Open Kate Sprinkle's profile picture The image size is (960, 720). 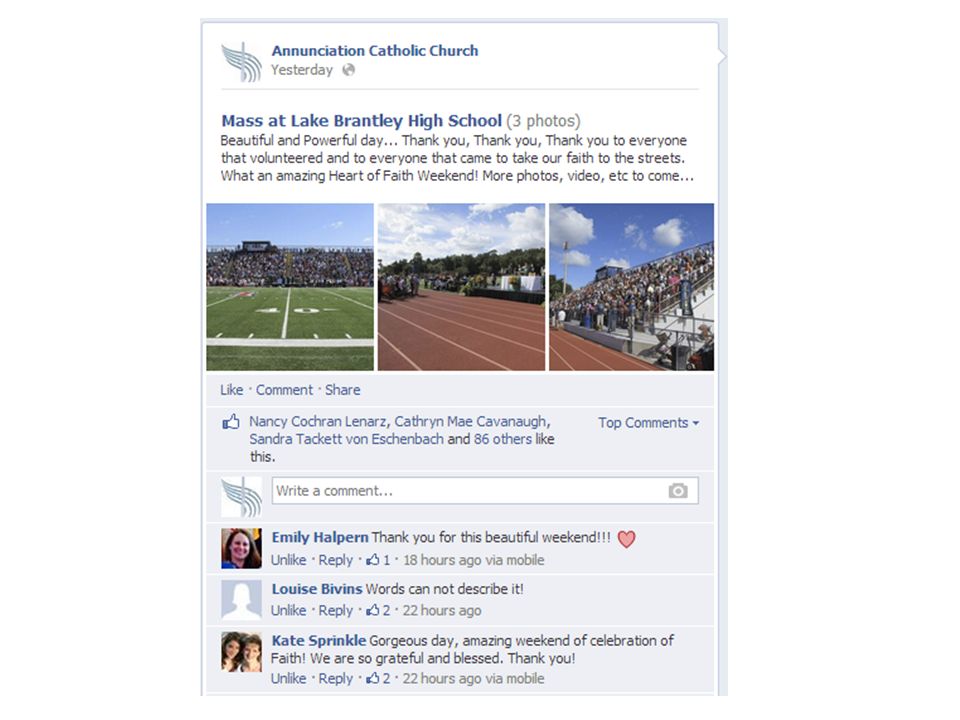(x=241, y=652)
